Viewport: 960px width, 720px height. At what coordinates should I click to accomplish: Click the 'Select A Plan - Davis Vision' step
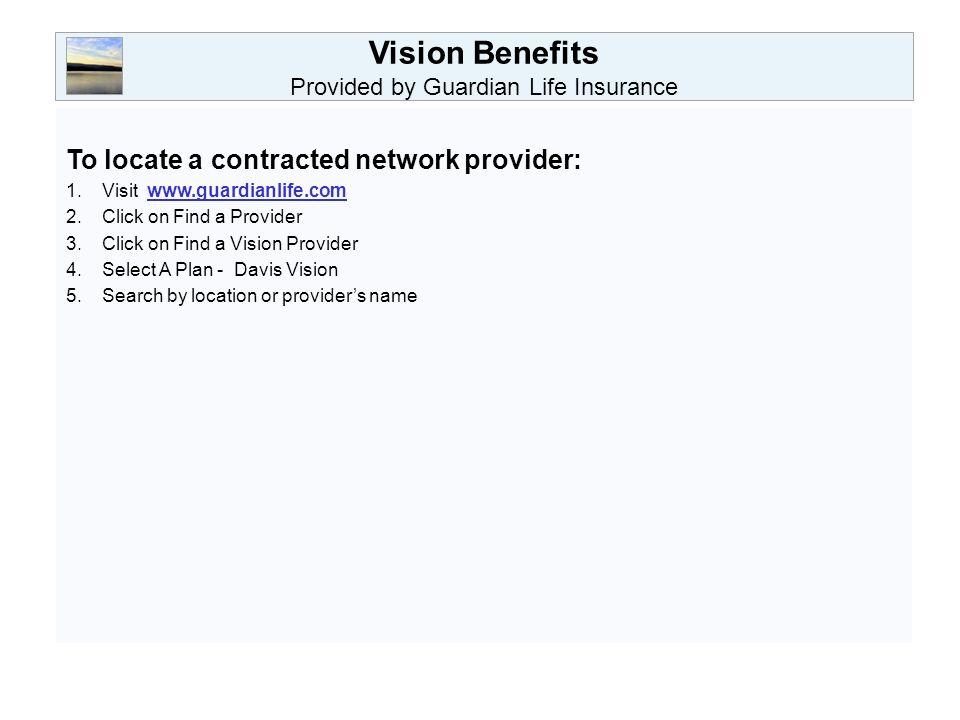[220, 269]
